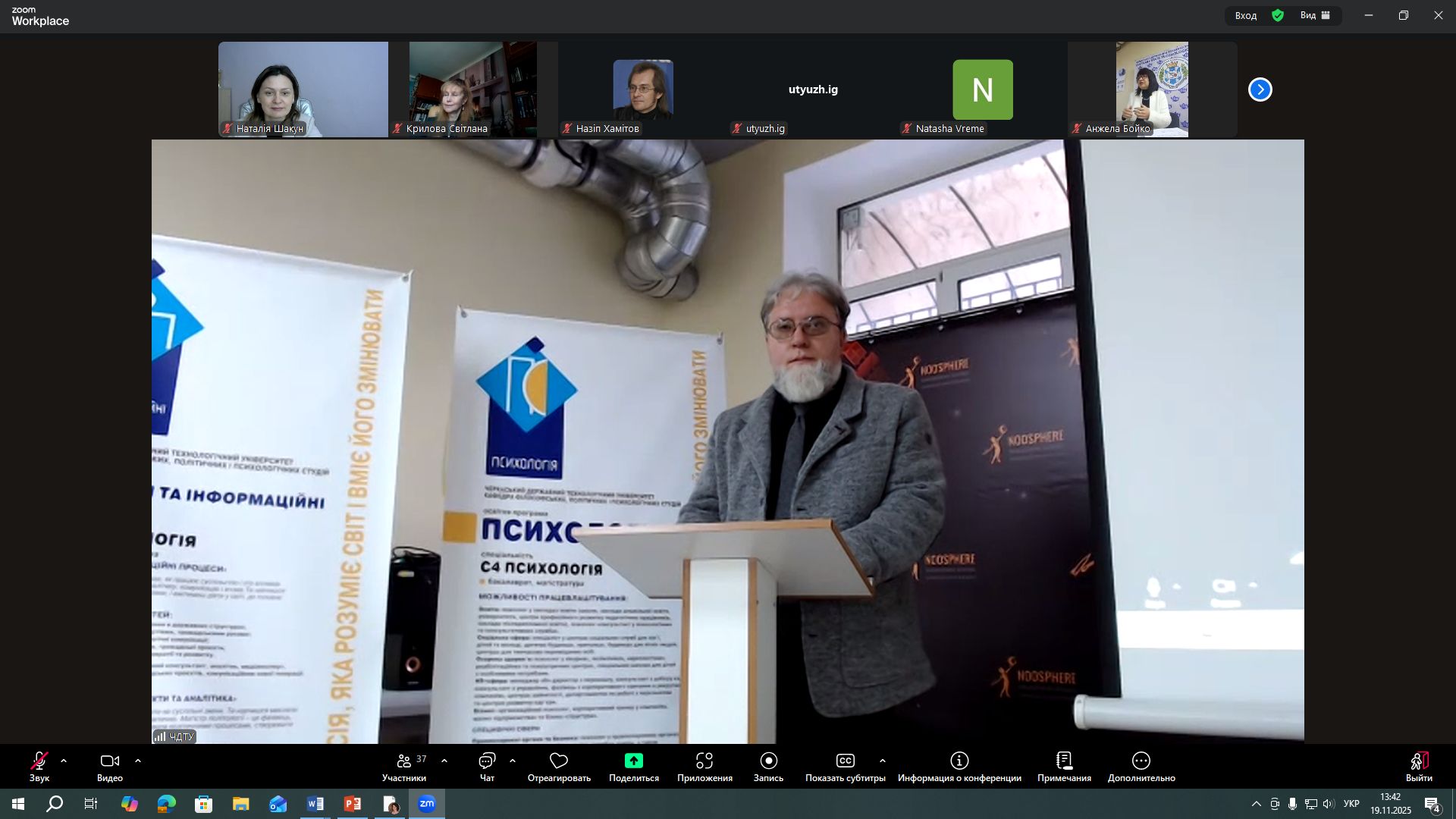Viewport: 1456px width, 819px height.
Task: Expand audio options arrow beside Звук
Action: (x=64, y=761)
